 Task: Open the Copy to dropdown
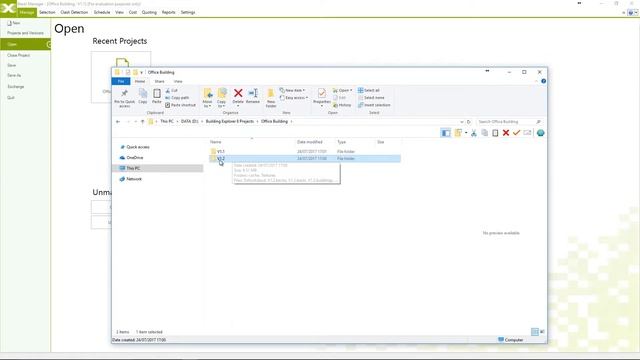pyautogui.click(x=222, y=98)
